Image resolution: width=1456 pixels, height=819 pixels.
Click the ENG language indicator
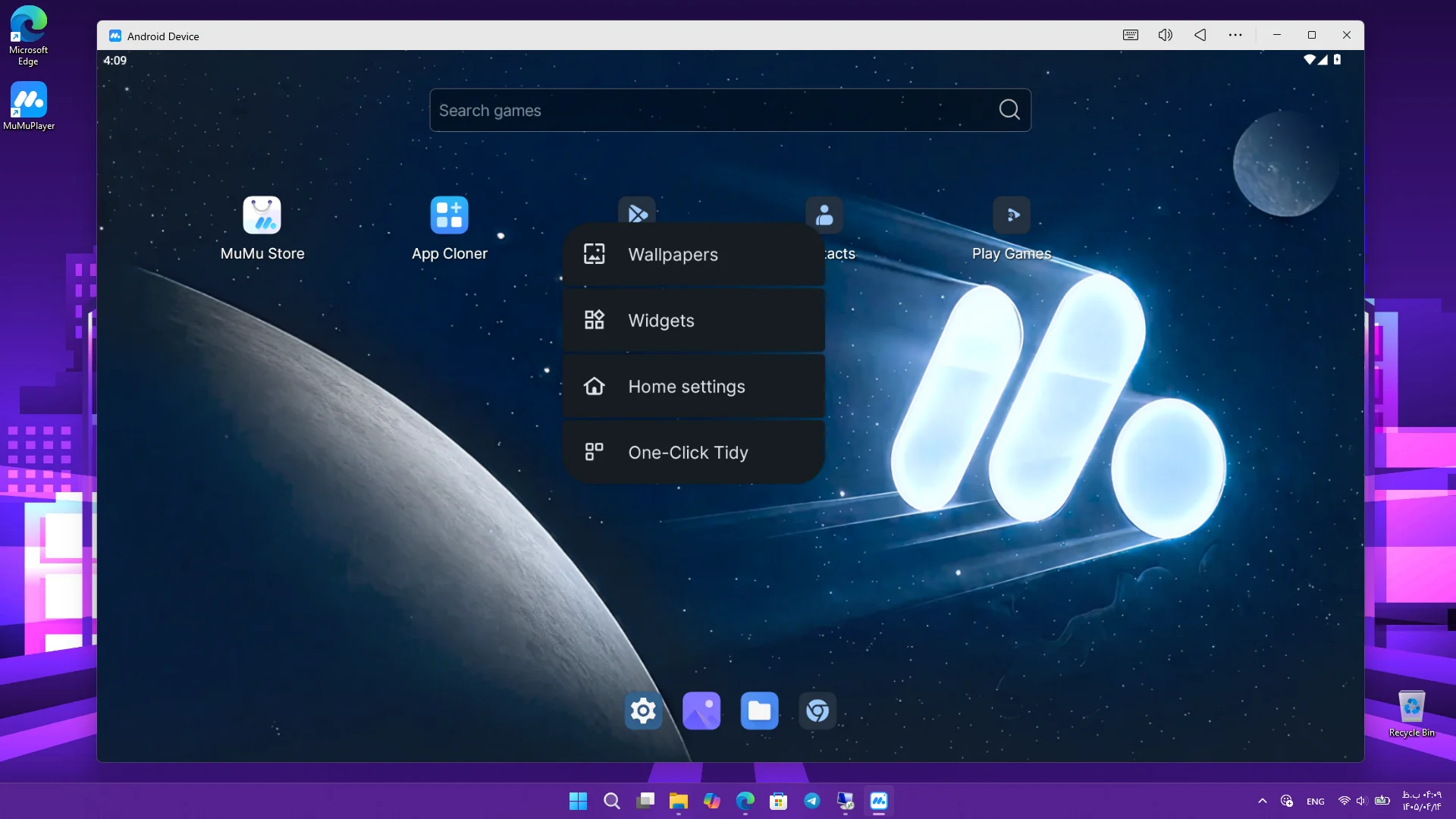(1316, 802)
